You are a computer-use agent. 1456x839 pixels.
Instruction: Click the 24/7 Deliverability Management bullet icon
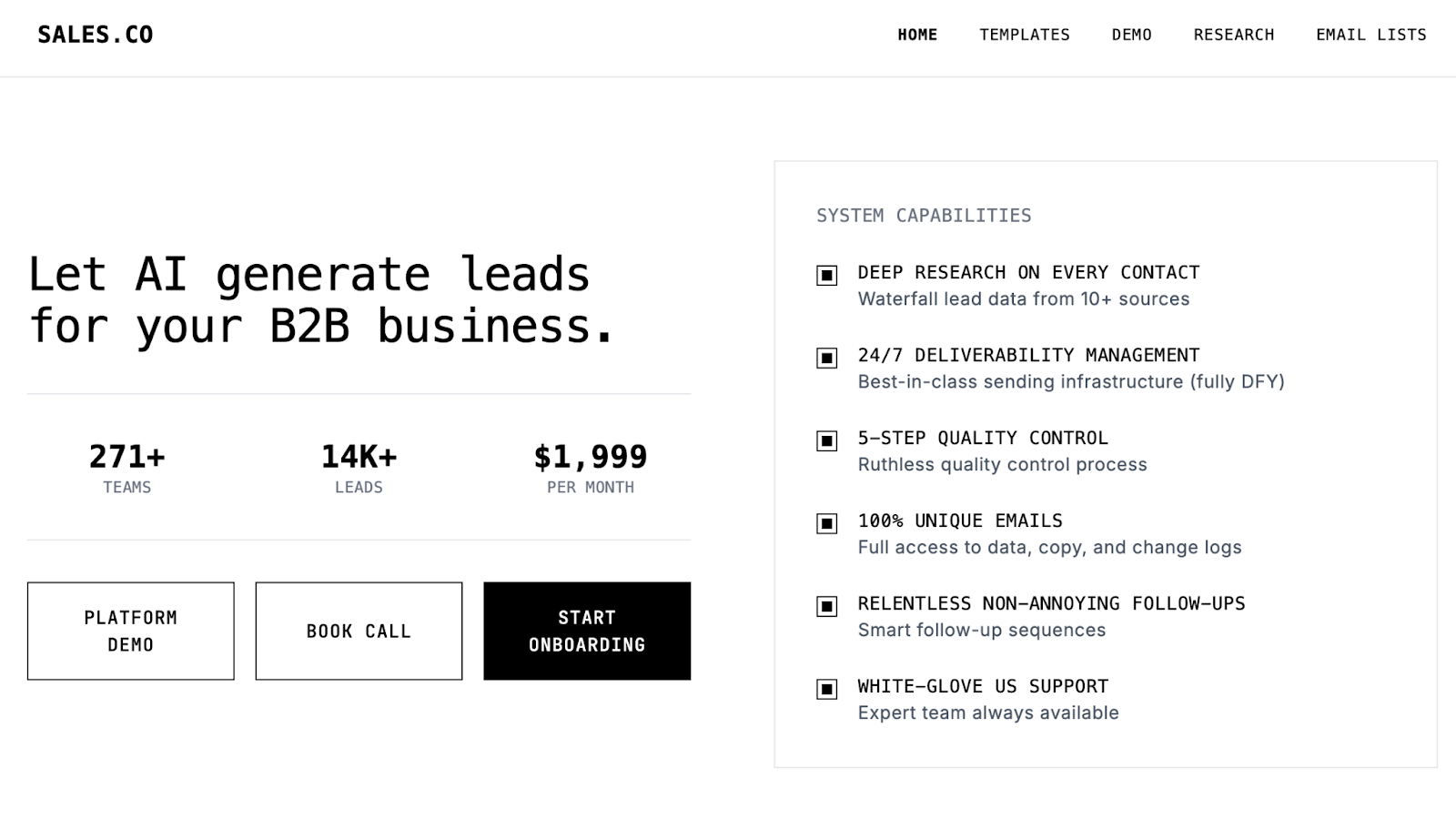(826, 358)
